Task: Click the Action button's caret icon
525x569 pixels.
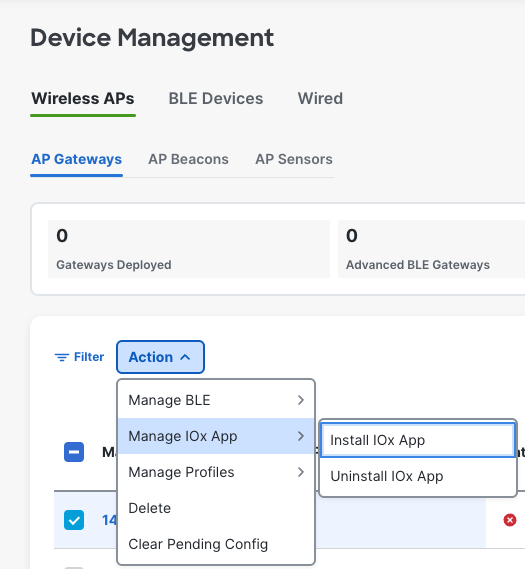Action: tap(185, 357)
